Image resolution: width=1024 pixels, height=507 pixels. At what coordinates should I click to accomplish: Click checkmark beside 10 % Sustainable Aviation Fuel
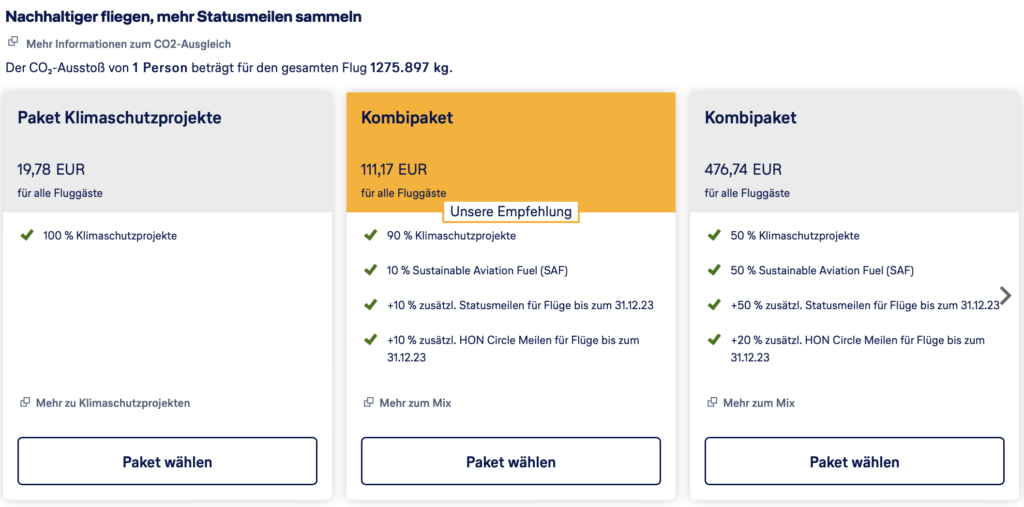[370, 270]
